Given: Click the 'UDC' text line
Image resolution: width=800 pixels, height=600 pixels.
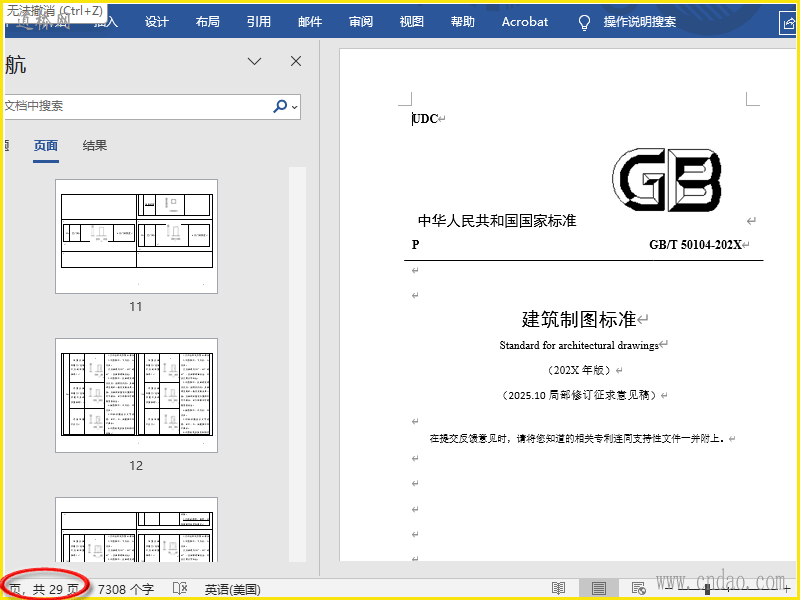Looking at the screenshot, I should pyautogui.click(x=426, y=119).
